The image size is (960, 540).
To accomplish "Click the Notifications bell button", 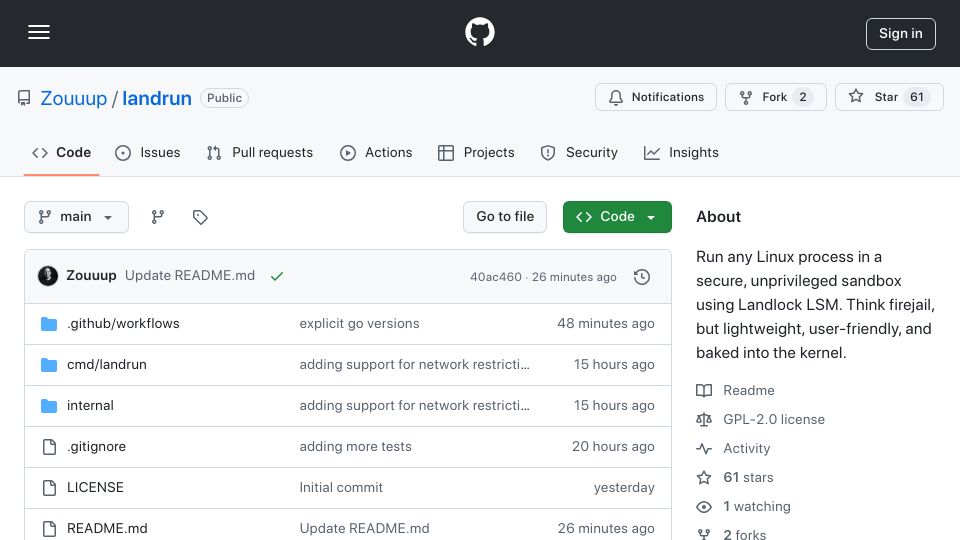I will (x=656, y=97).
